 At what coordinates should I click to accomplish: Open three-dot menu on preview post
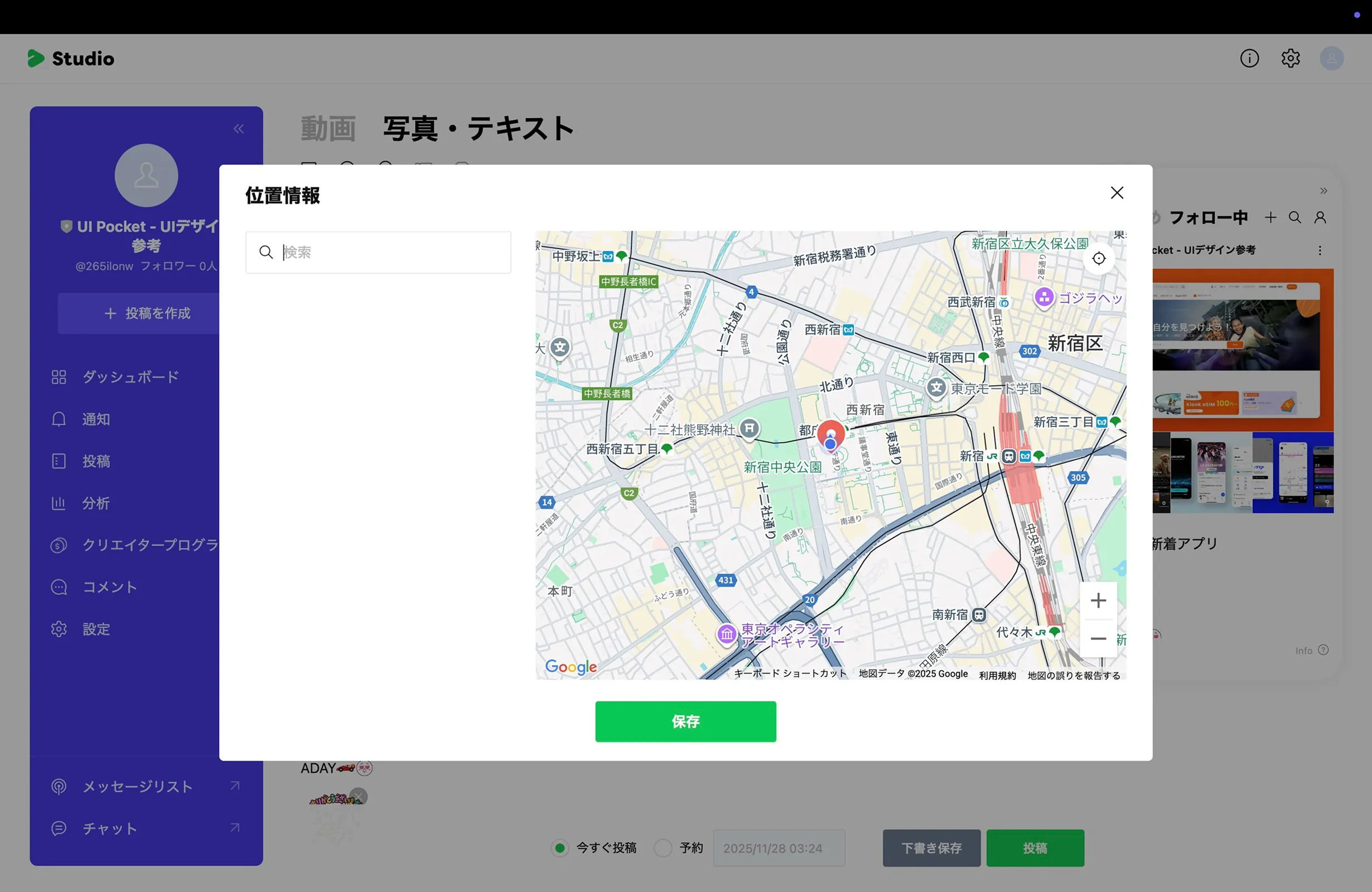click(x=1320, y=250)
